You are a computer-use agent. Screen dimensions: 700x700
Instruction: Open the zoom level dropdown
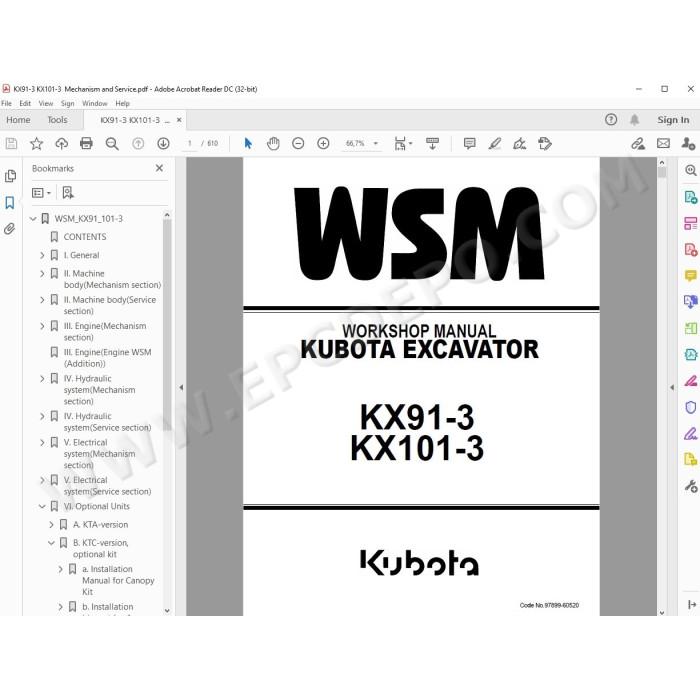coord(375,143)
